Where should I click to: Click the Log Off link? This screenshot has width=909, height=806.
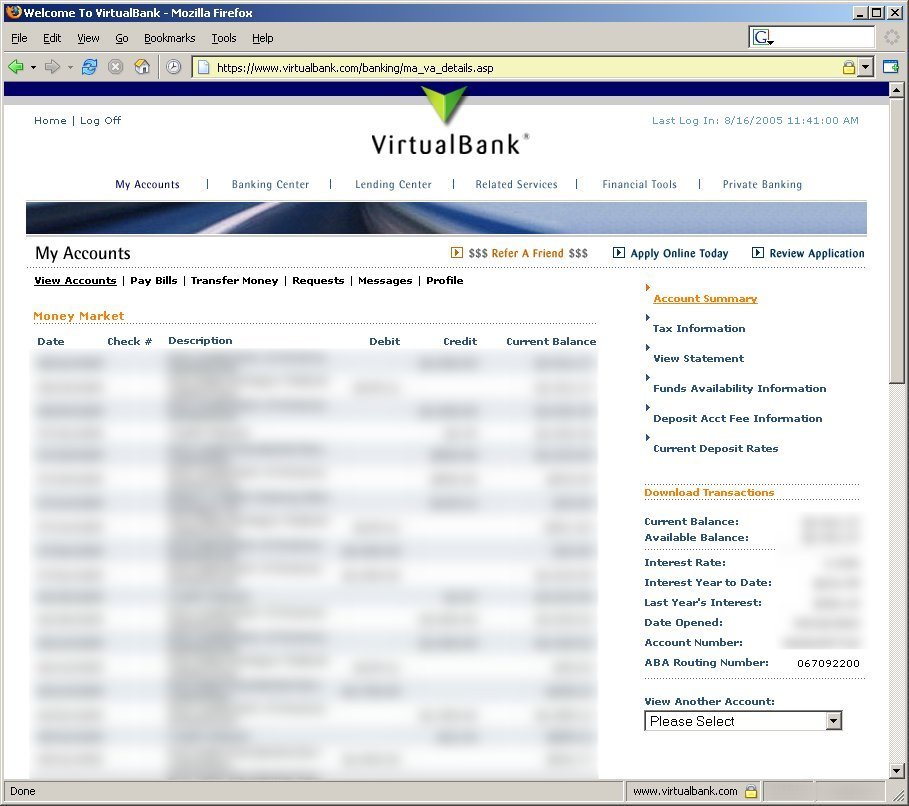(x=100, y=121)
